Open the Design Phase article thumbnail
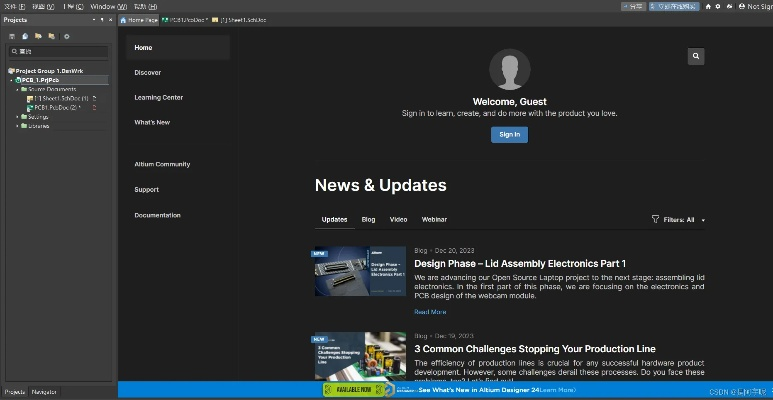 (x=360, y=270)
